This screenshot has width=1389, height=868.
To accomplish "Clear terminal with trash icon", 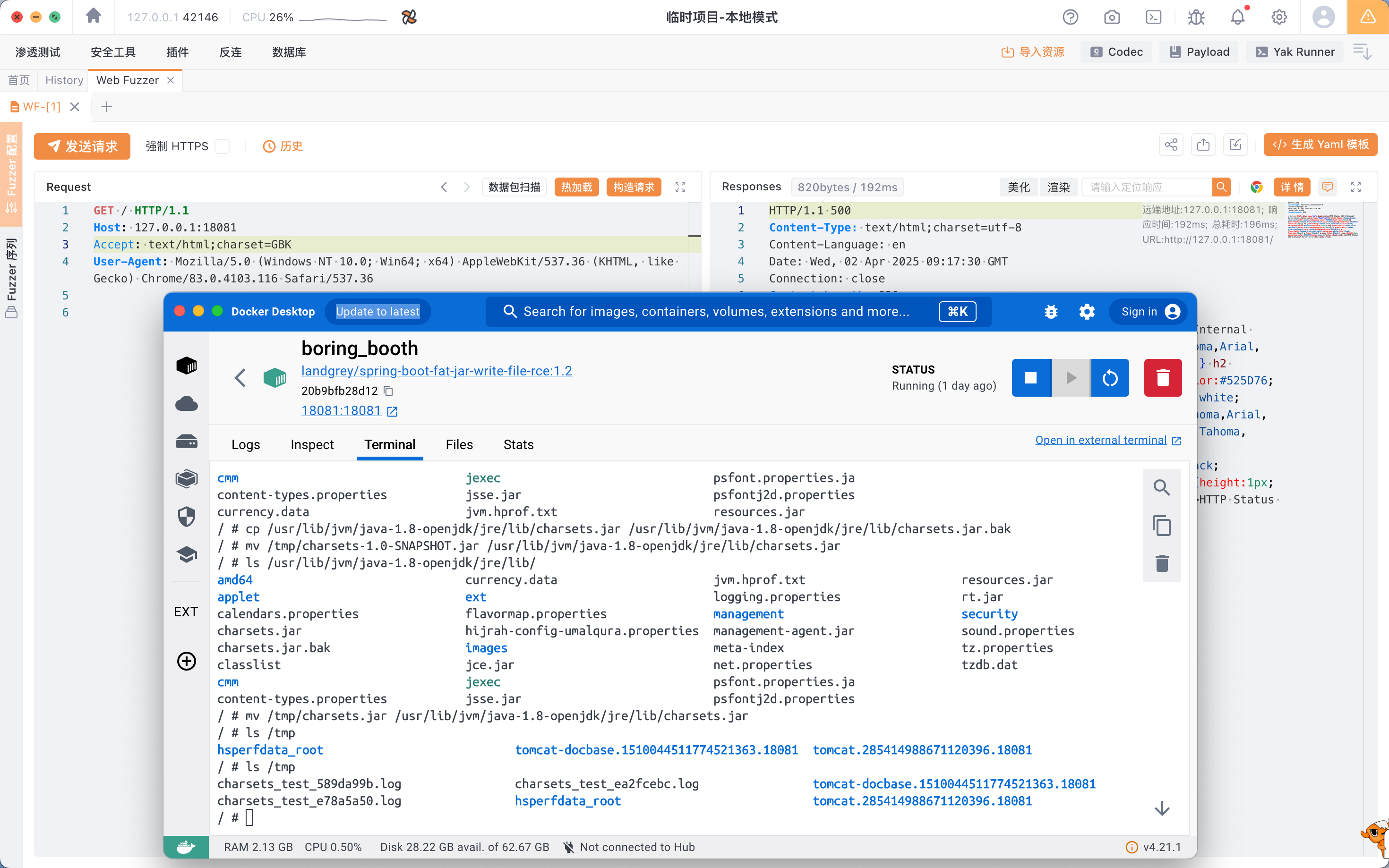I will click(x=1162, y=563).
